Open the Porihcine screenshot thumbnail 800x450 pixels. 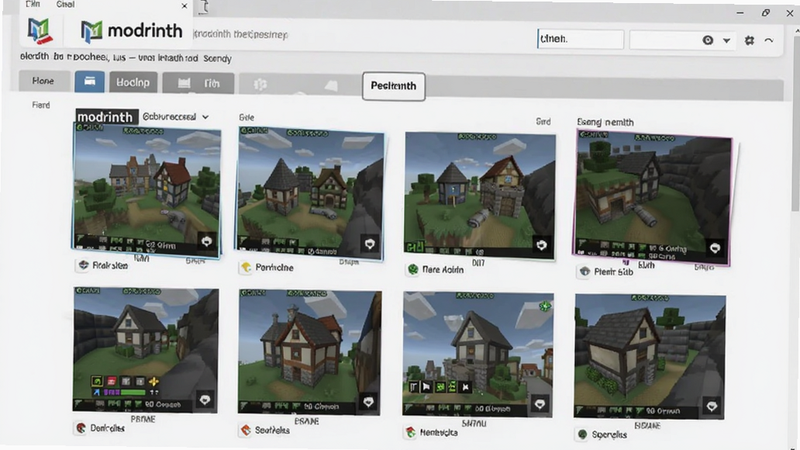(x=311, y=193)
